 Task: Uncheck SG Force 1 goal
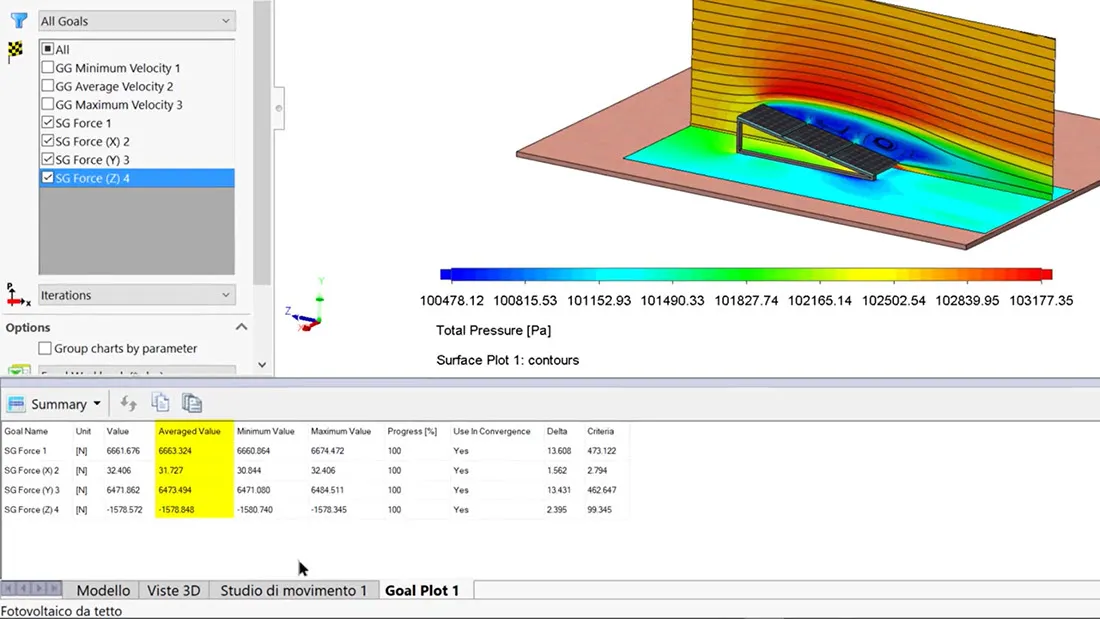point(48,122)
